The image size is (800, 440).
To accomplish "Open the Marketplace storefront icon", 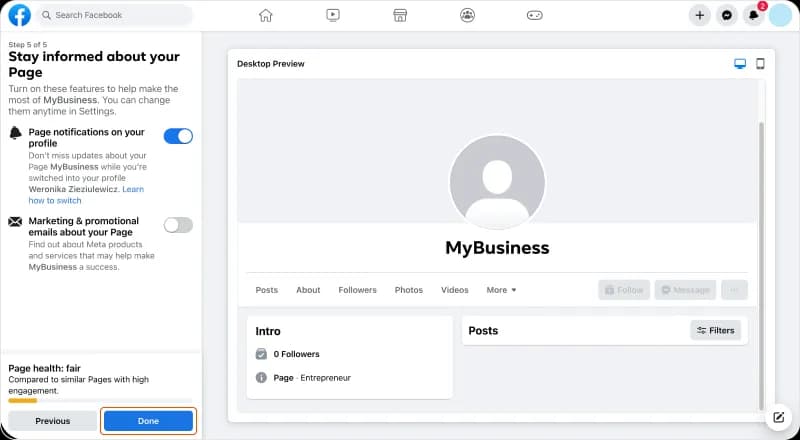I will point(400,15).
